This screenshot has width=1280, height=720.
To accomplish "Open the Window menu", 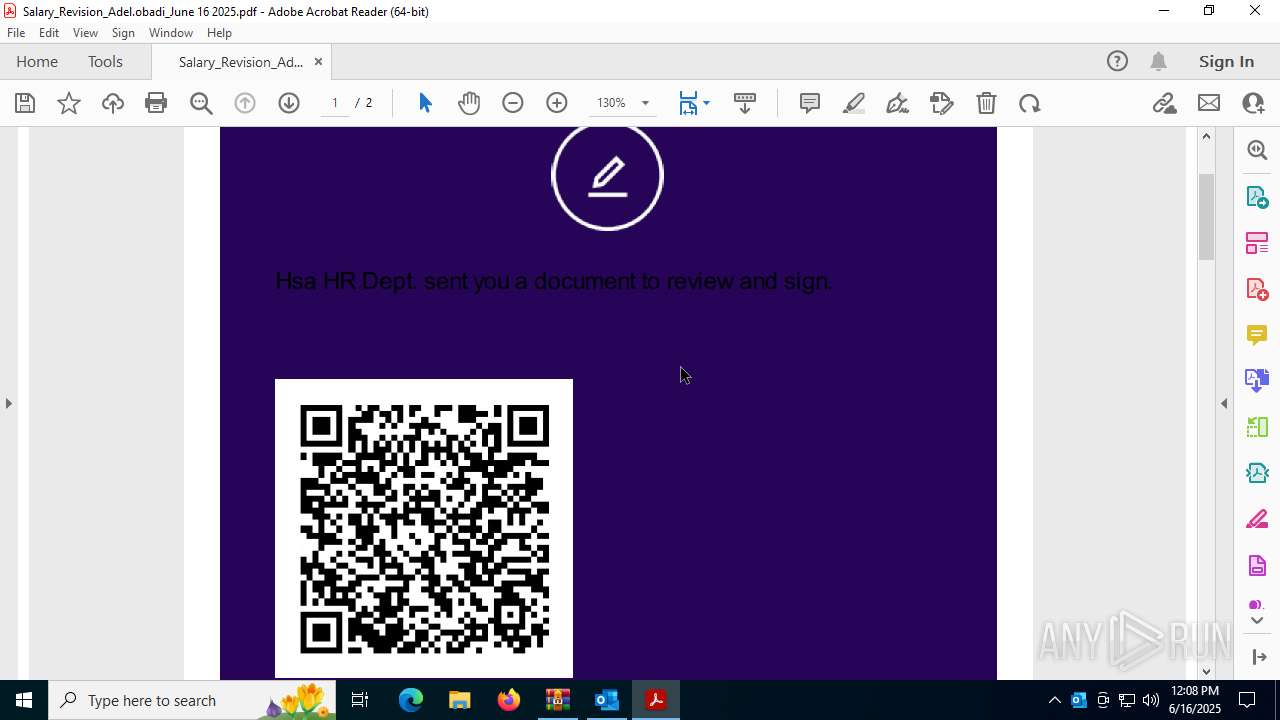I will point(171,33).
